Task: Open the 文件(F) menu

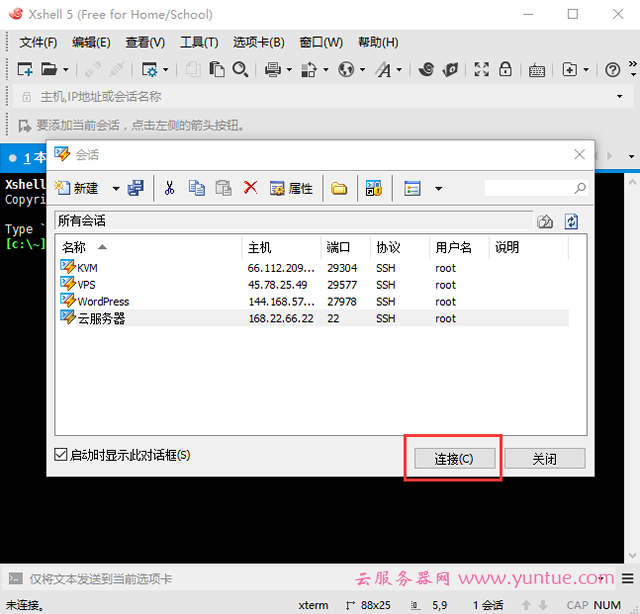Action: (x=38, y=42)
